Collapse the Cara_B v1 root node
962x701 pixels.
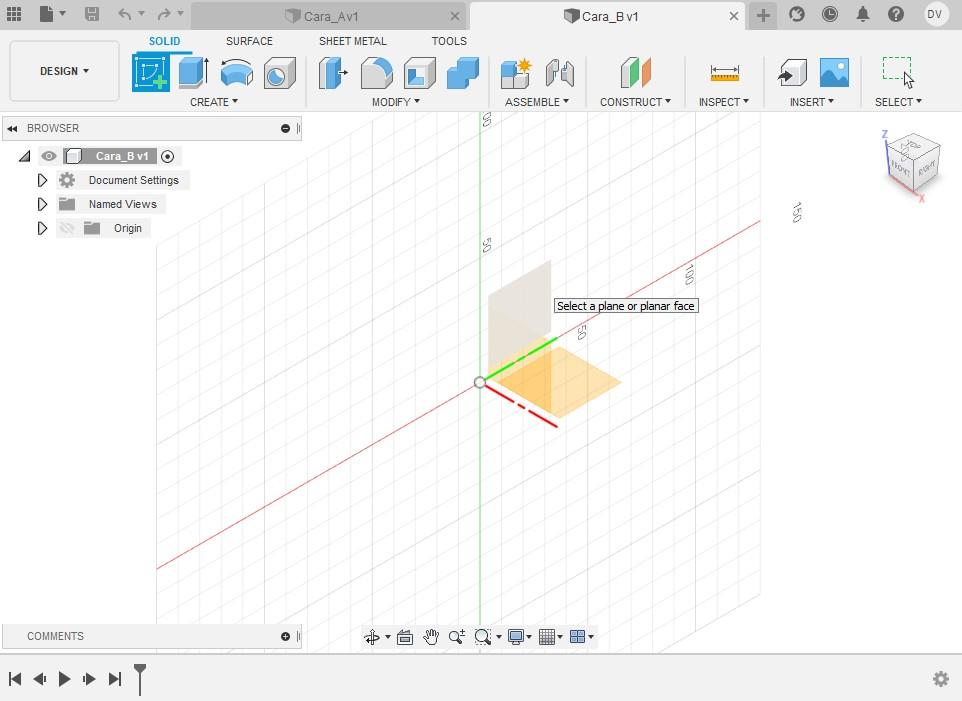25,156
